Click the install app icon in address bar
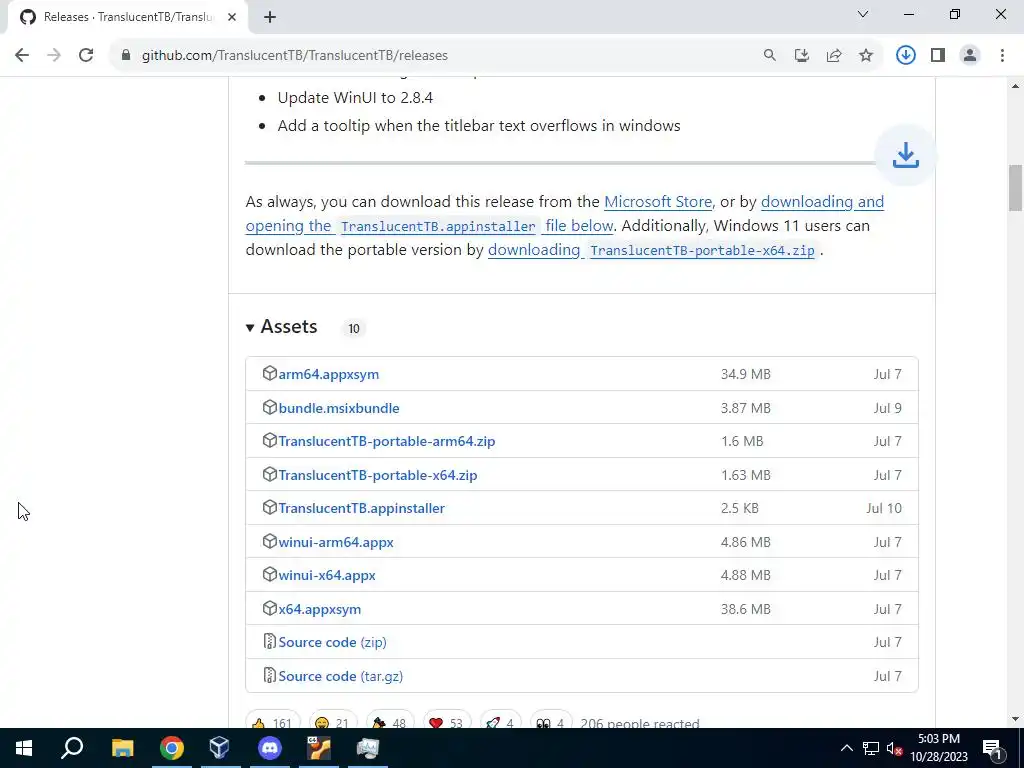 coord(802,56)
